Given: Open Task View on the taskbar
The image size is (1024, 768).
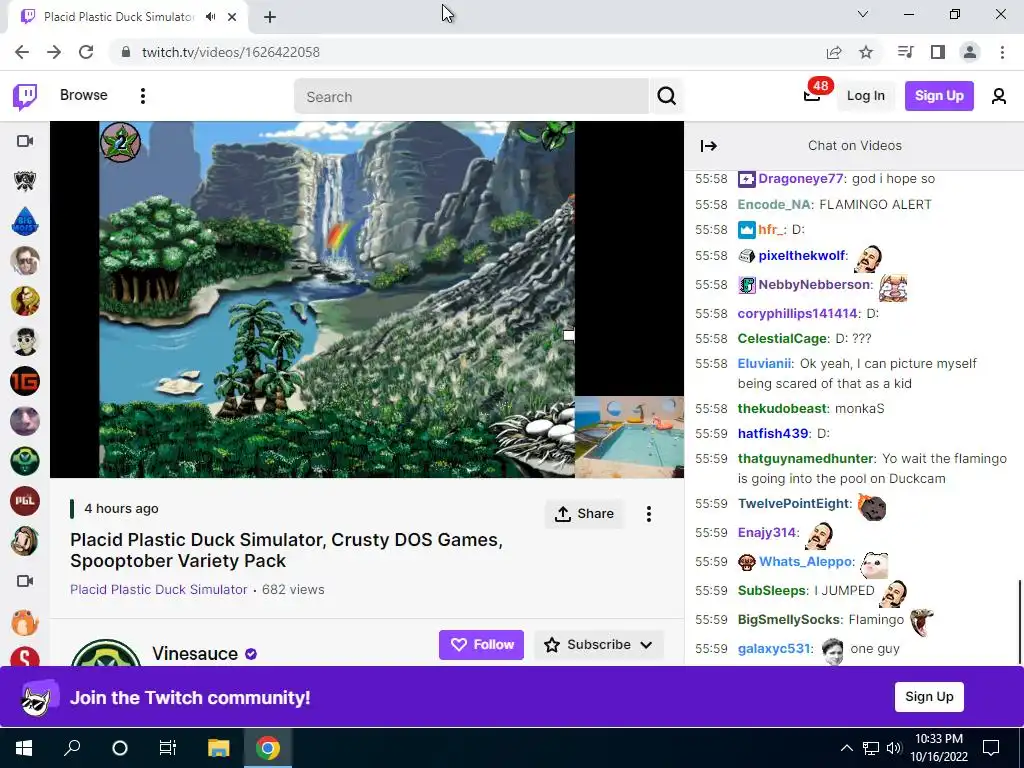Looking at the screenshot, I should (x=168, y=748).
